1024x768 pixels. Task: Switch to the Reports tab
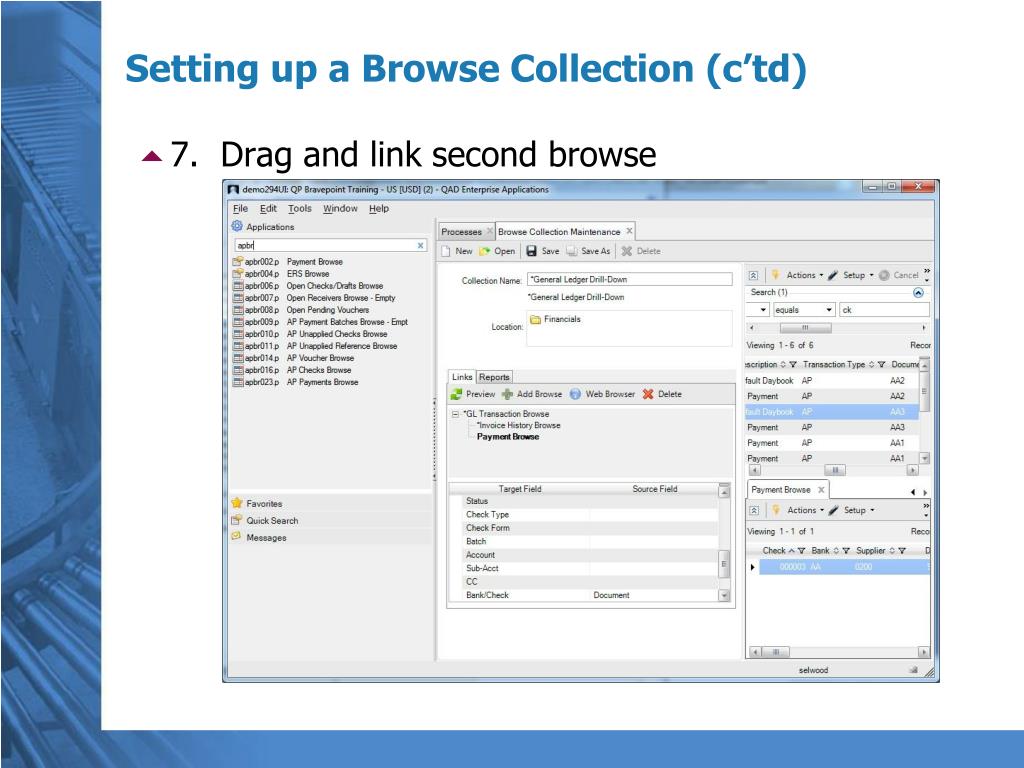coord(494,377)
